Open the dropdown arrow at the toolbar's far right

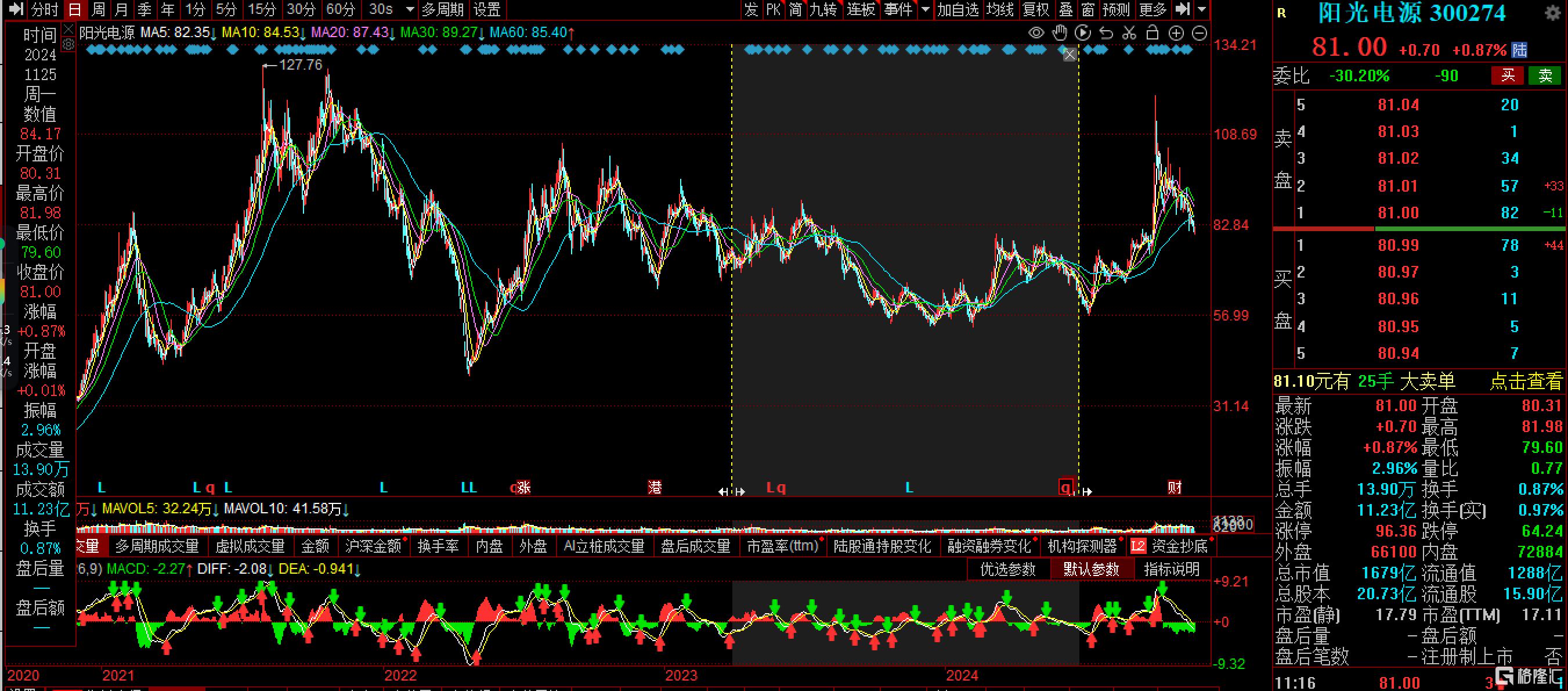[x=1202, y=10]
